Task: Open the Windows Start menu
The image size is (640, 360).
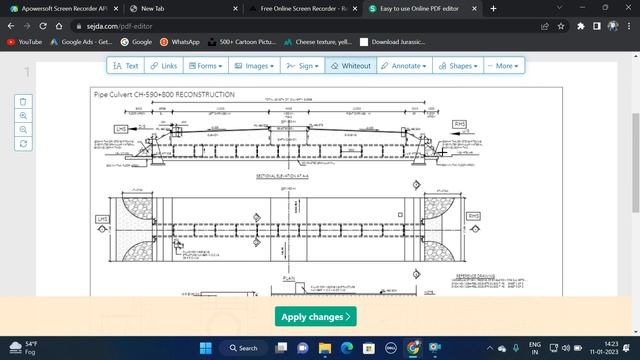Action: [206, 348]
